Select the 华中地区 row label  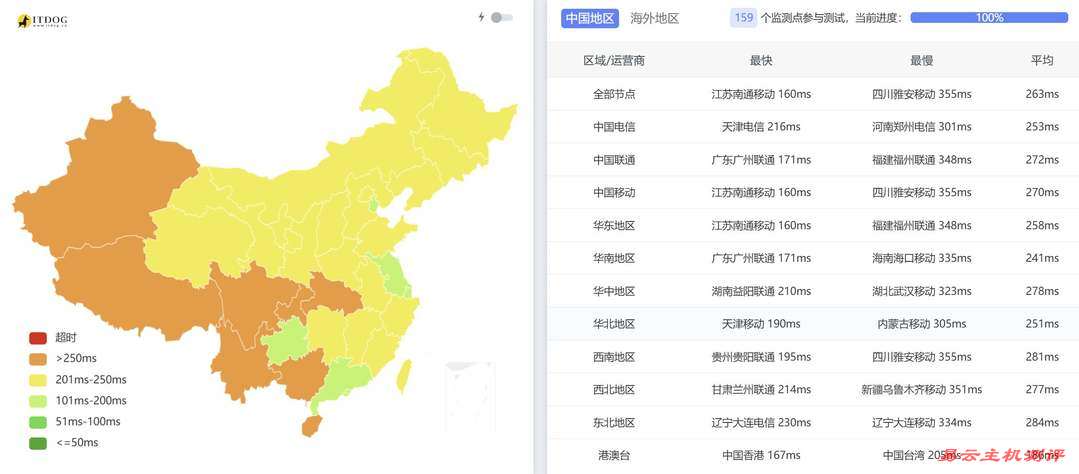click(x=614, y=291)
